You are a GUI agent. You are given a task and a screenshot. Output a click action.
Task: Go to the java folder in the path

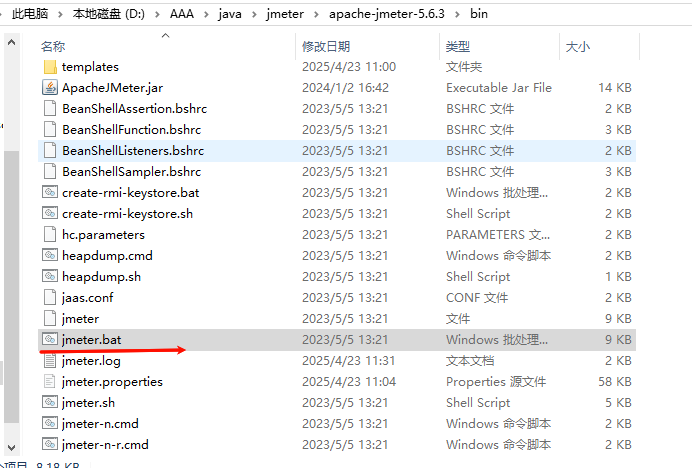230,14
